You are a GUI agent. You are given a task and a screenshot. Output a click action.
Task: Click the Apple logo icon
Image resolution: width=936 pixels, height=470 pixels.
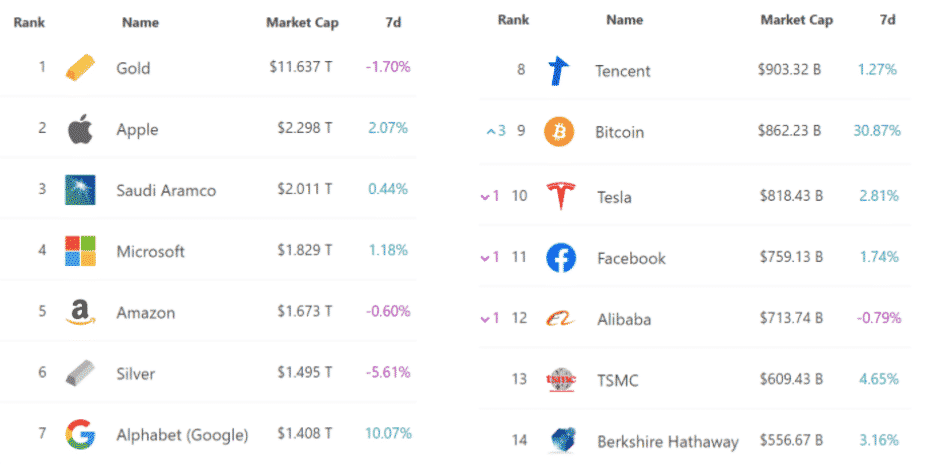[80, 129]
